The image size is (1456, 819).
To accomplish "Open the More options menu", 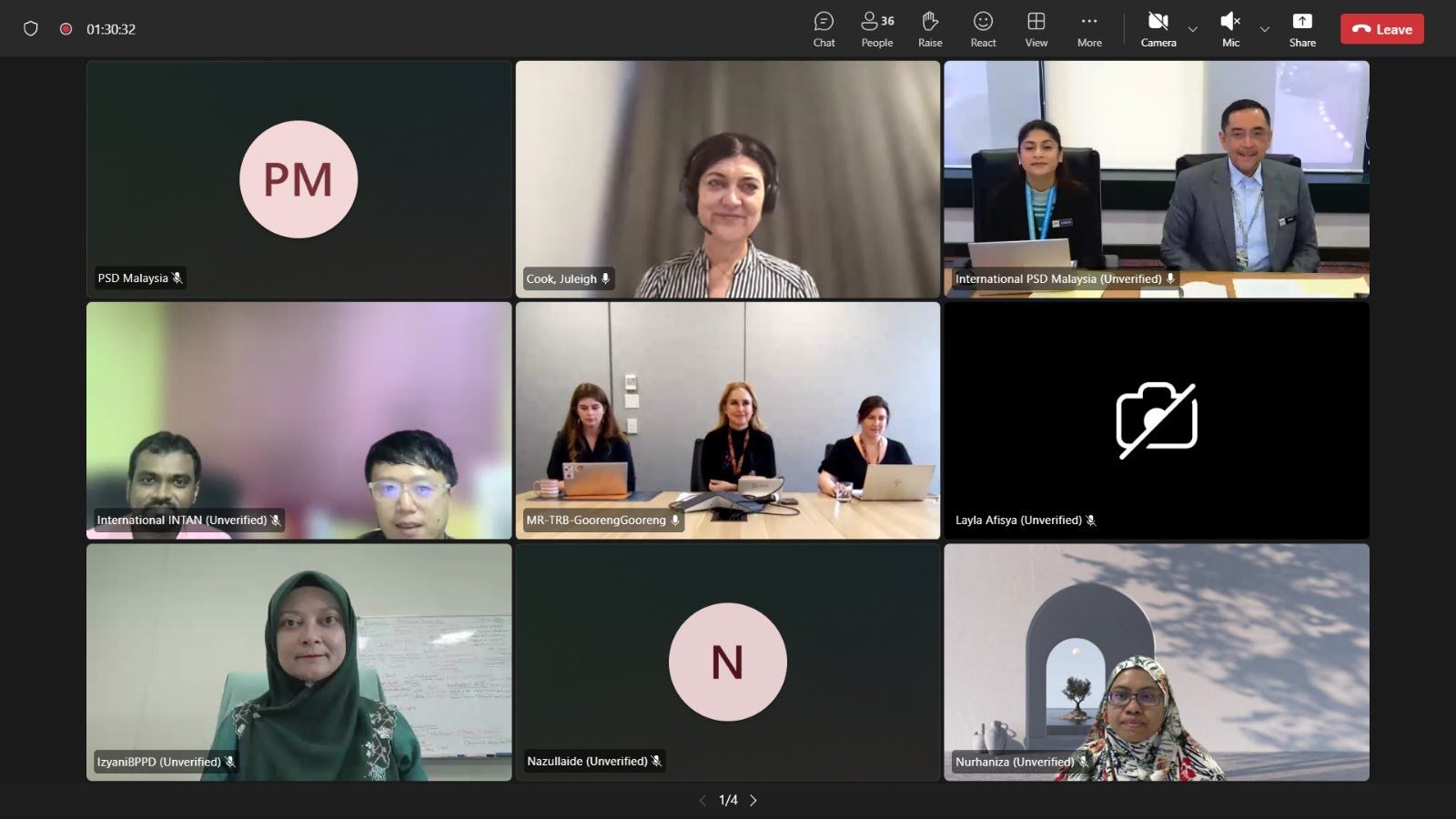I will tap(1089, 29).
